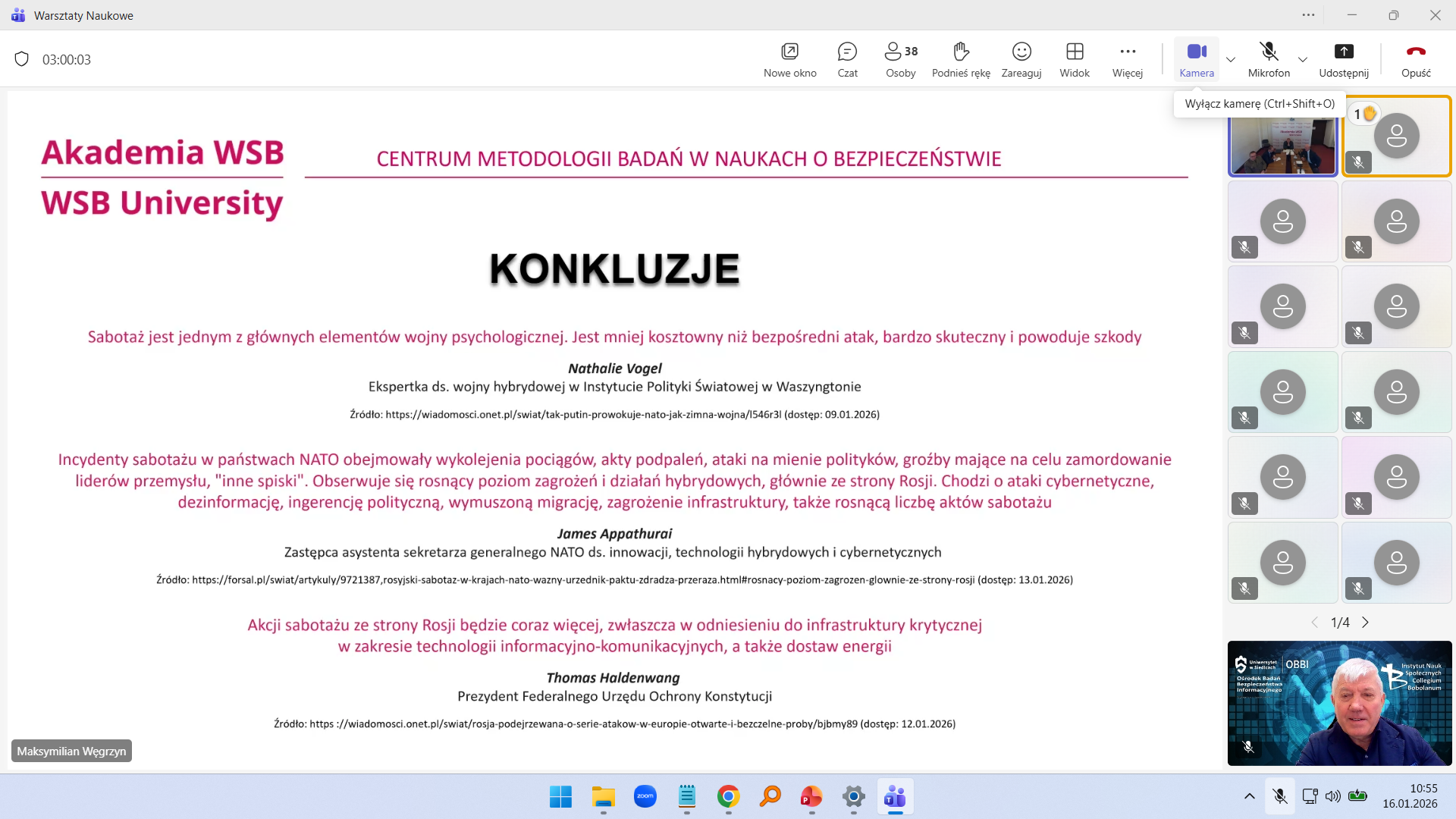
Task: Click Udostępnij share screen icon
Action: [x=1343, y=58]
